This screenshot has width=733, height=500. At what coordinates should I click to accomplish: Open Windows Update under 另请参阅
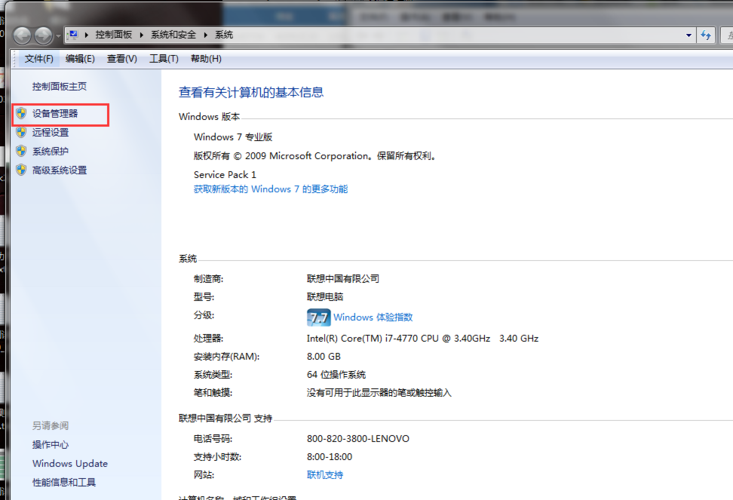[x=70, y=464]
